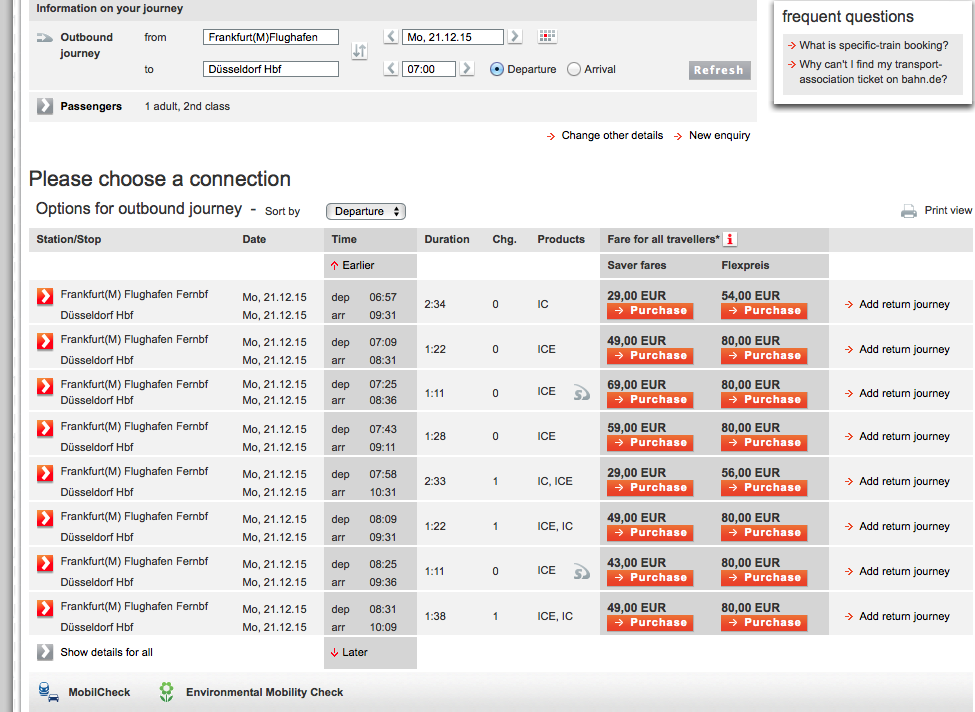Click the date field Mo, 21.12.15

coord(453,37)
